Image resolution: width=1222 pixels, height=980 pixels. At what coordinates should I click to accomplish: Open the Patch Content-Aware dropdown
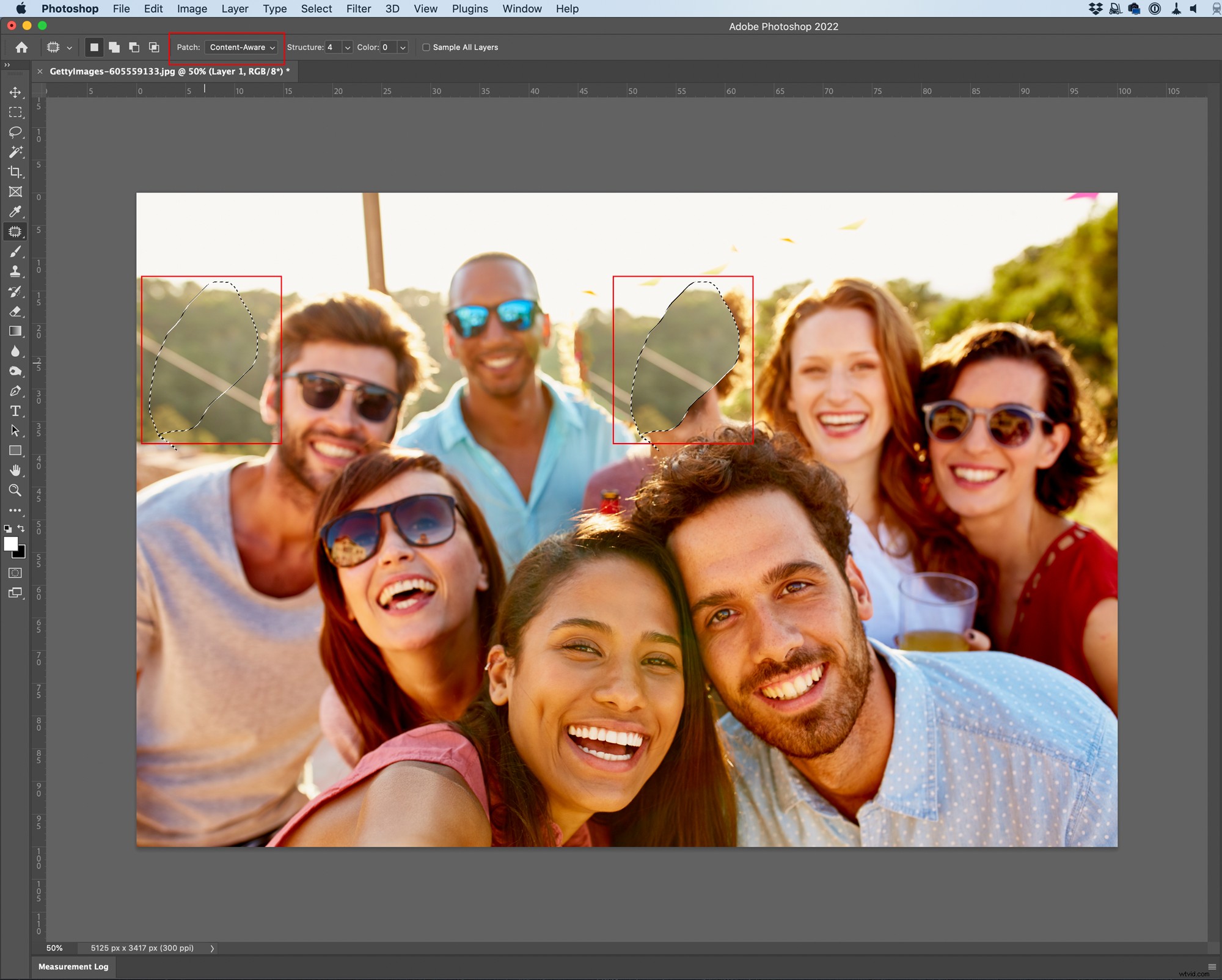click(x=241, y=47)
